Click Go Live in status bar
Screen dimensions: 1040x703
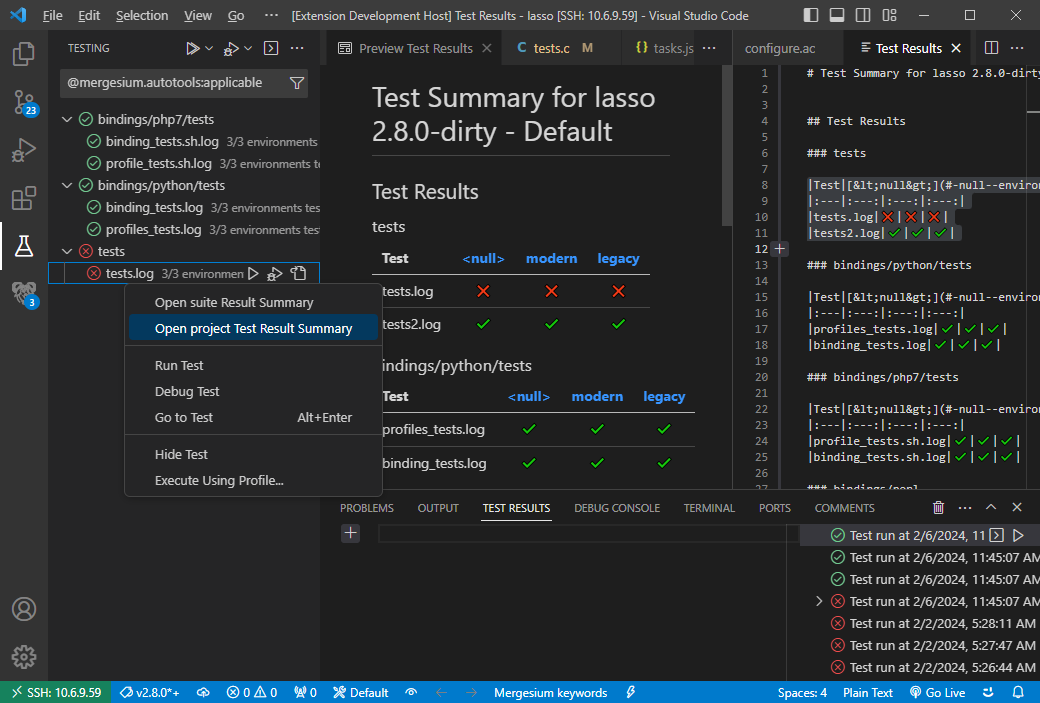coord(937,692)
